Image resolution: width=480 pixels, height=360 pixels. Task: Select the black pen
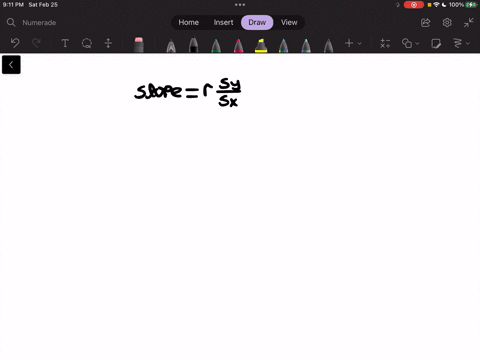coord(193,45)
